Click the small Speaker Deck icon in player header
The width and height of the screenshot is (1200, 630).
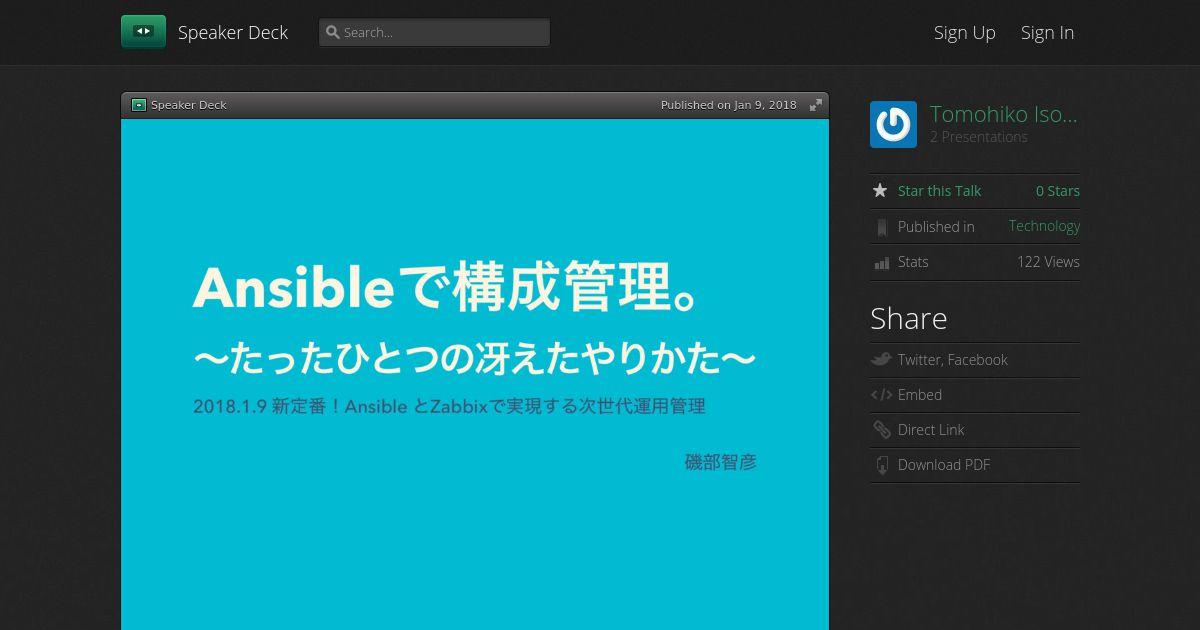coord(139,105)
